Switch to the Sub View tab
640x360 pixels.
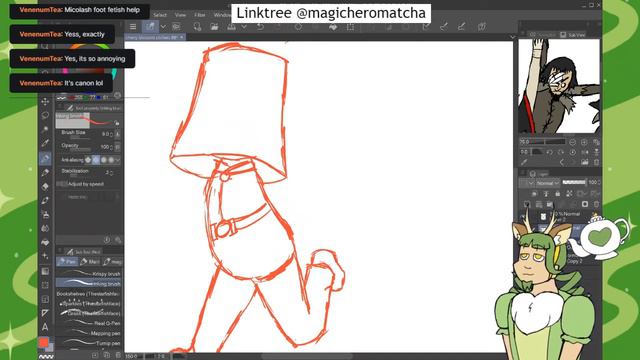(573, 35)
